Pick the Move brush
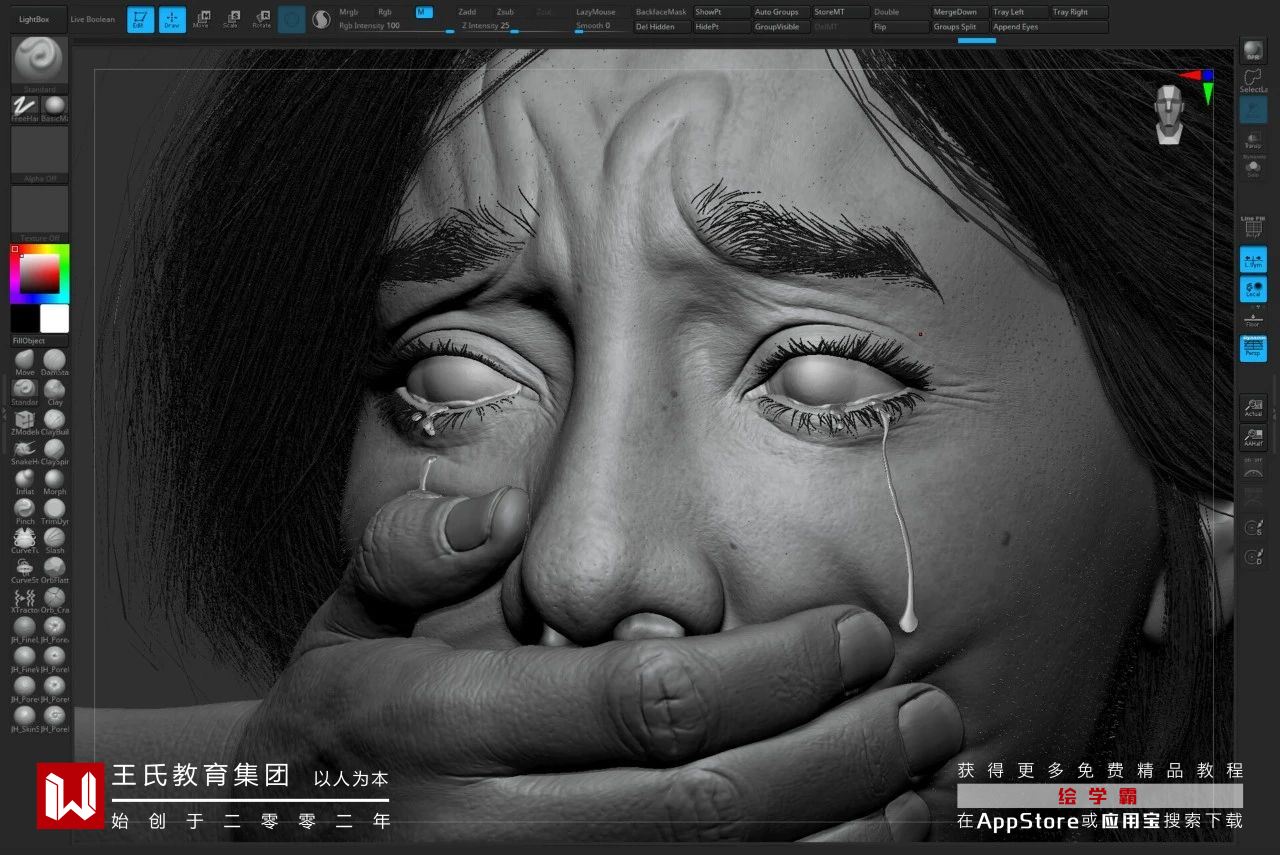 coord(25,361)
